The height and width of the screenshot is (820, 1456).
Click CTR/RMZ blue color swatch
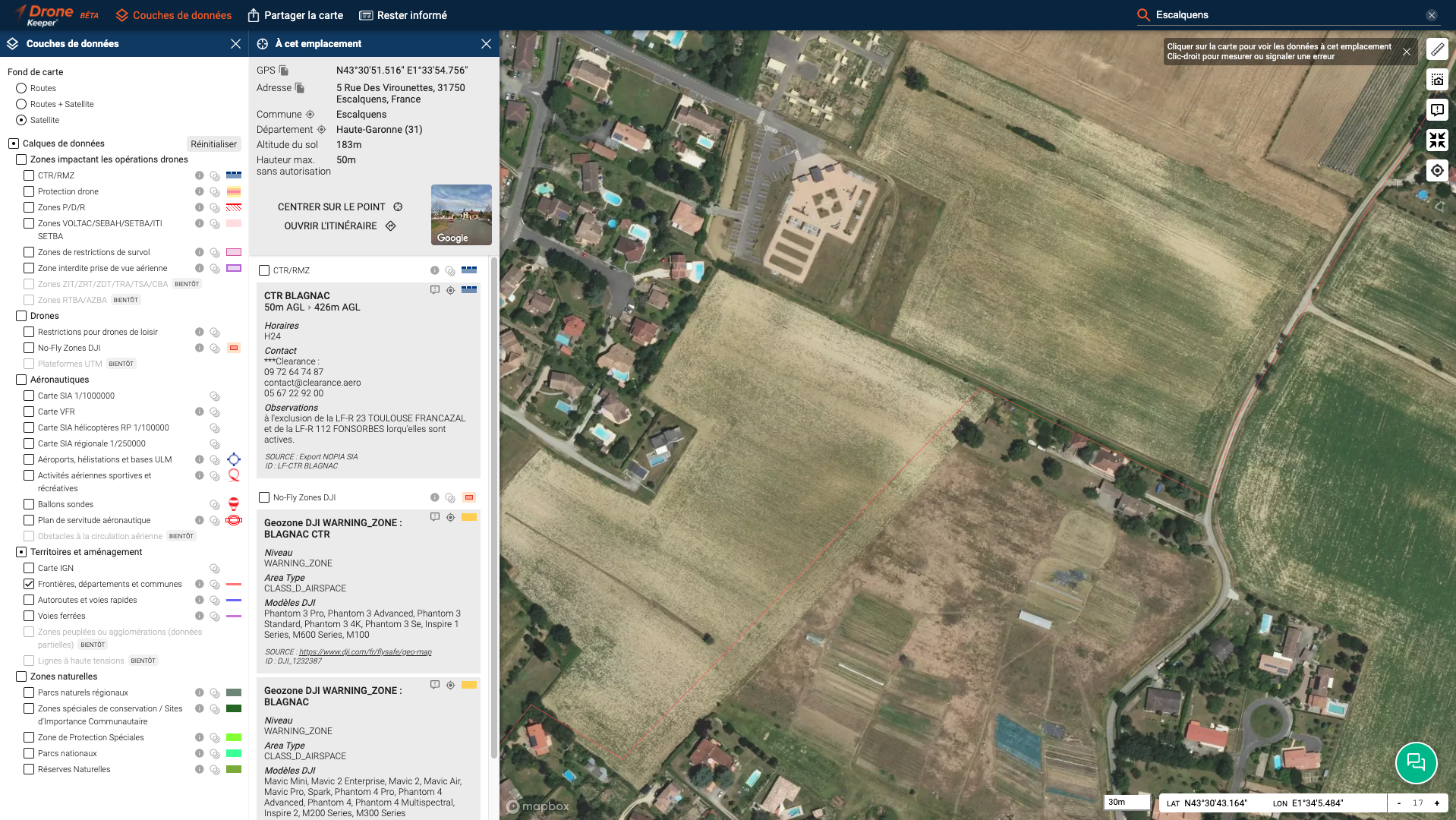coord(234,175)
